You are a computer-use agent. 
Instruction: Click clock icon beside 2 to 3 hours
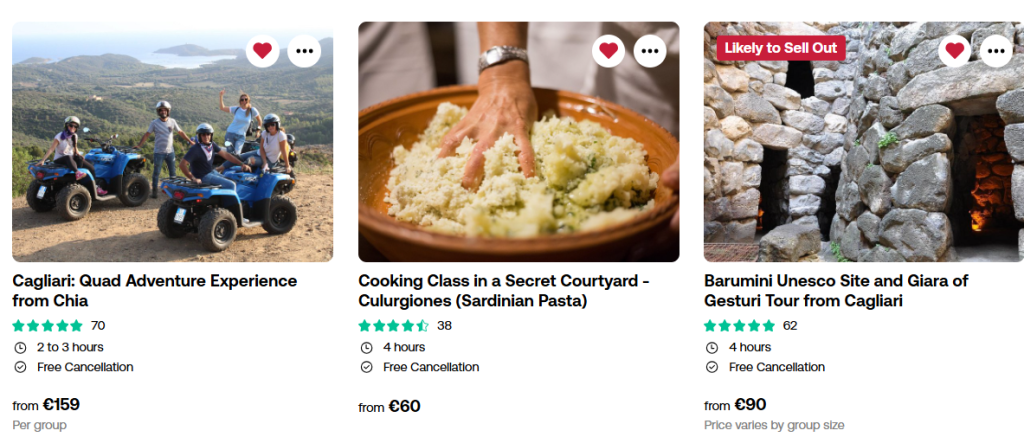(20, 347)
